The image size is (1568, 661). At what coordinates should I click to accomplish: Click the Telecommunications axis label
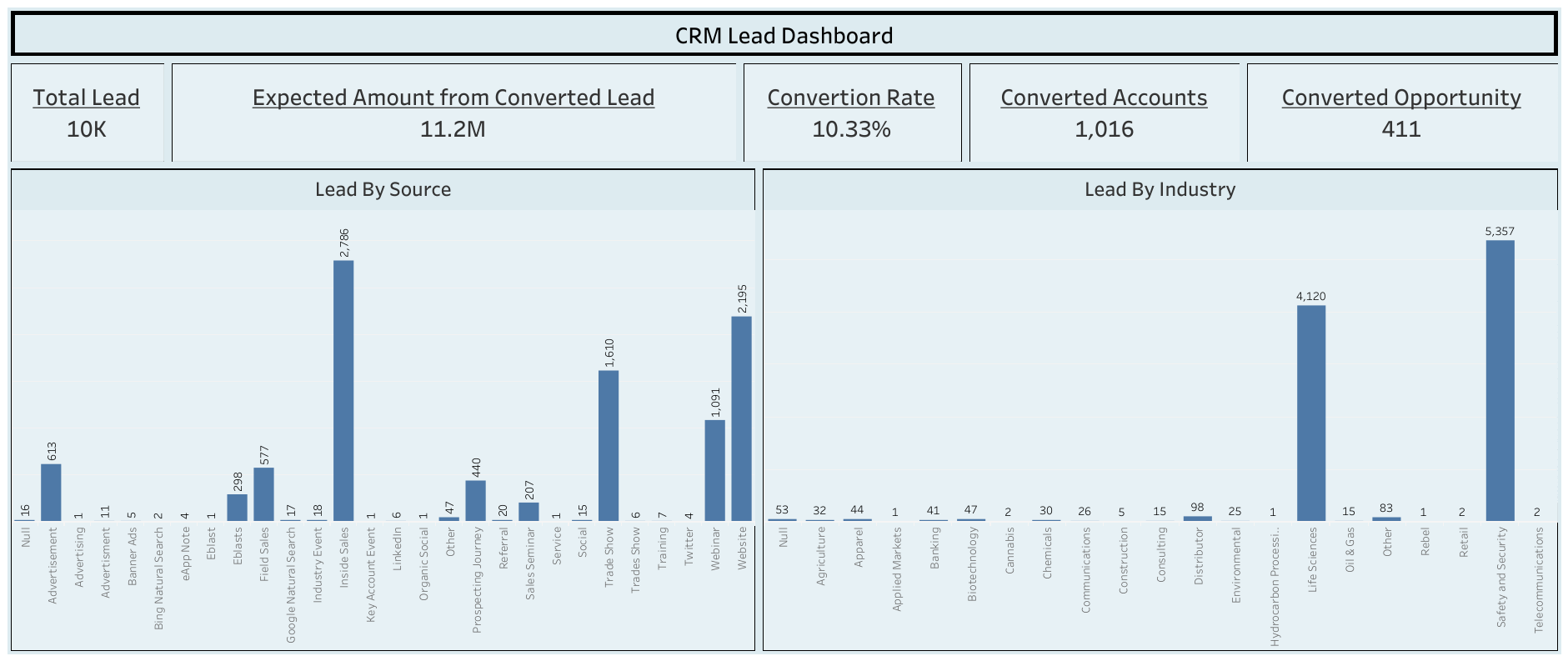(1540, 580)
